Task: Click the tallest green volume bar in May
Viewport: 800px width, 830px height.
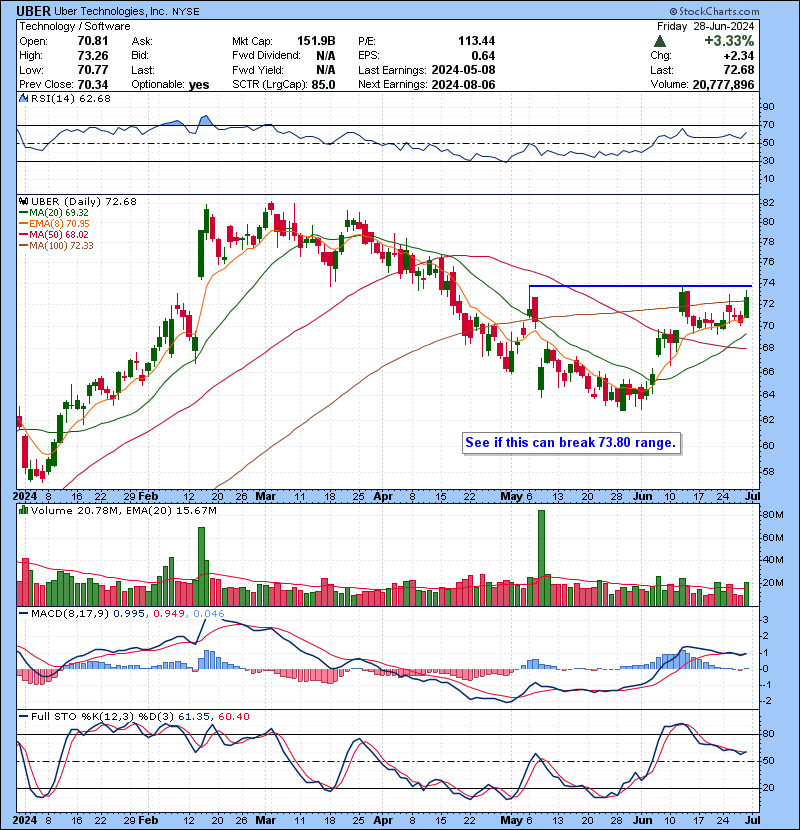Action: pos(541,558)
